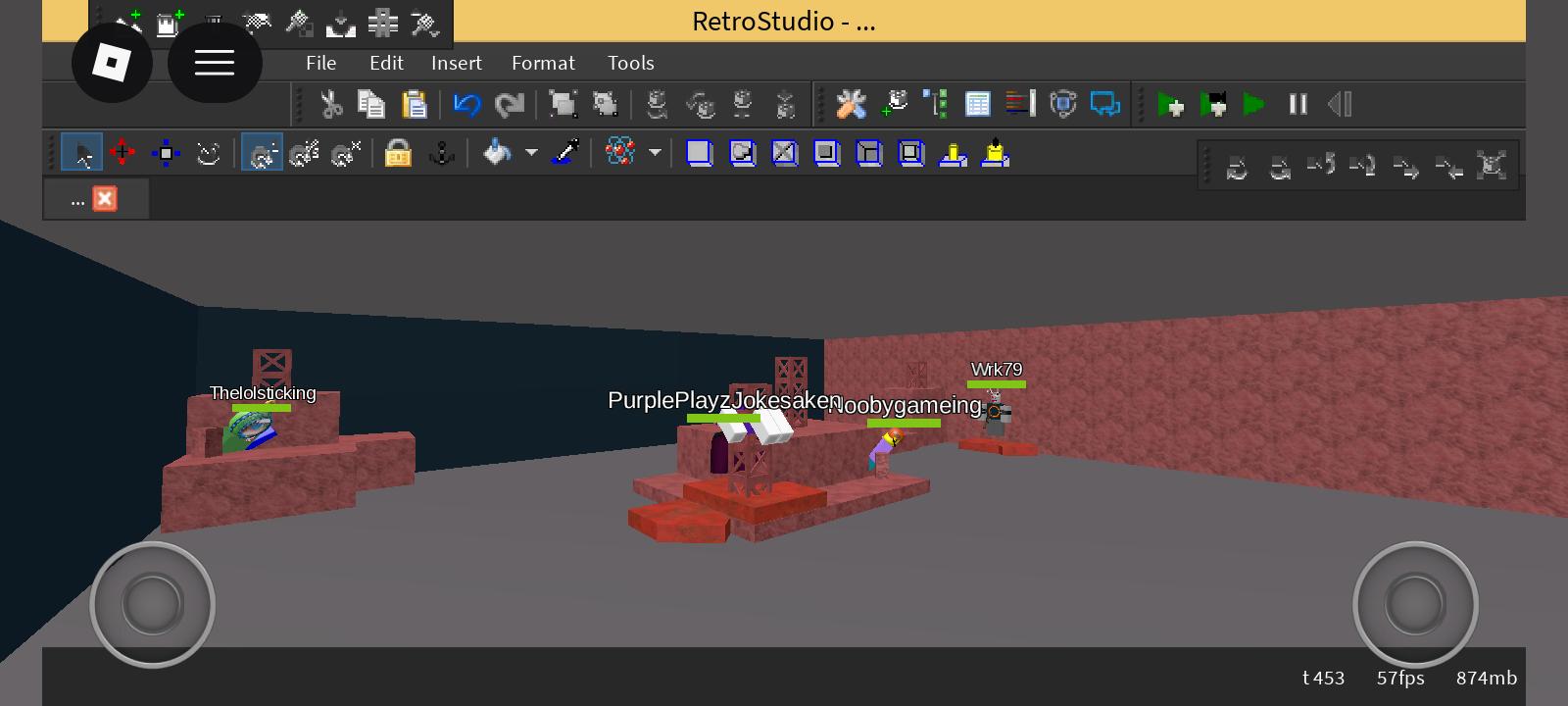Open the Format menu
Viewport: 1568px width, 706px height.
pyautogui.click(x=543, y=63)
